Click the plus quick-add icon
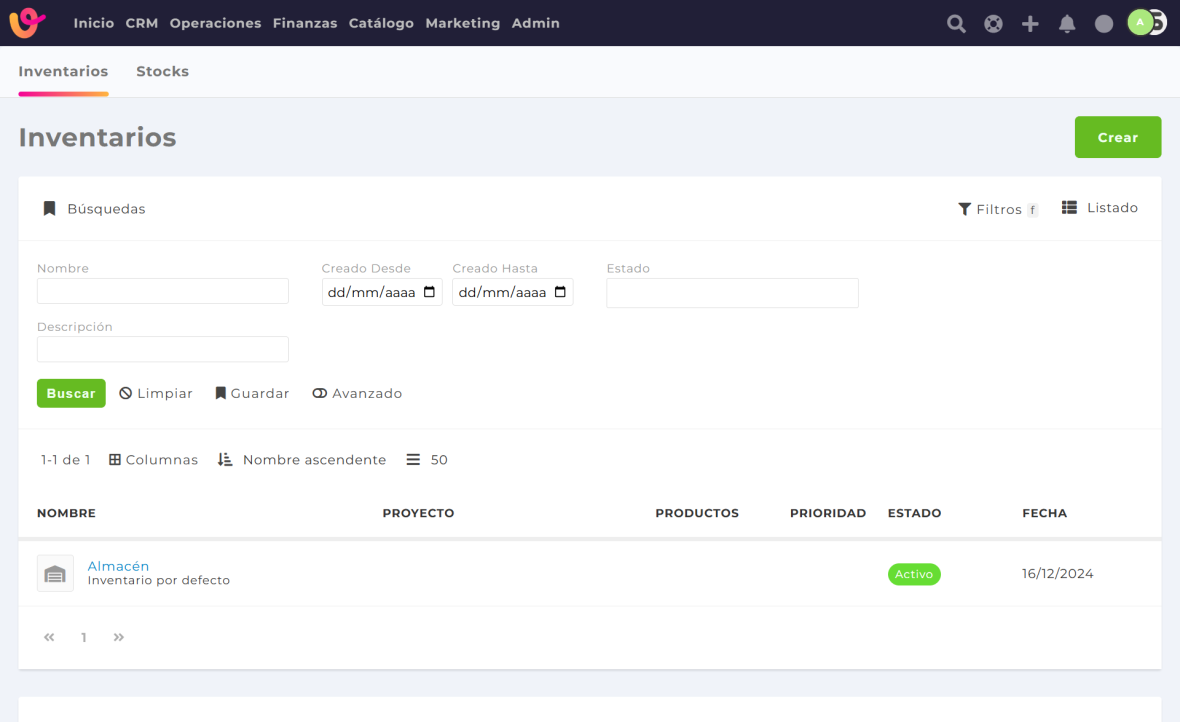1180x722 pixels. tap(1030, 24)
